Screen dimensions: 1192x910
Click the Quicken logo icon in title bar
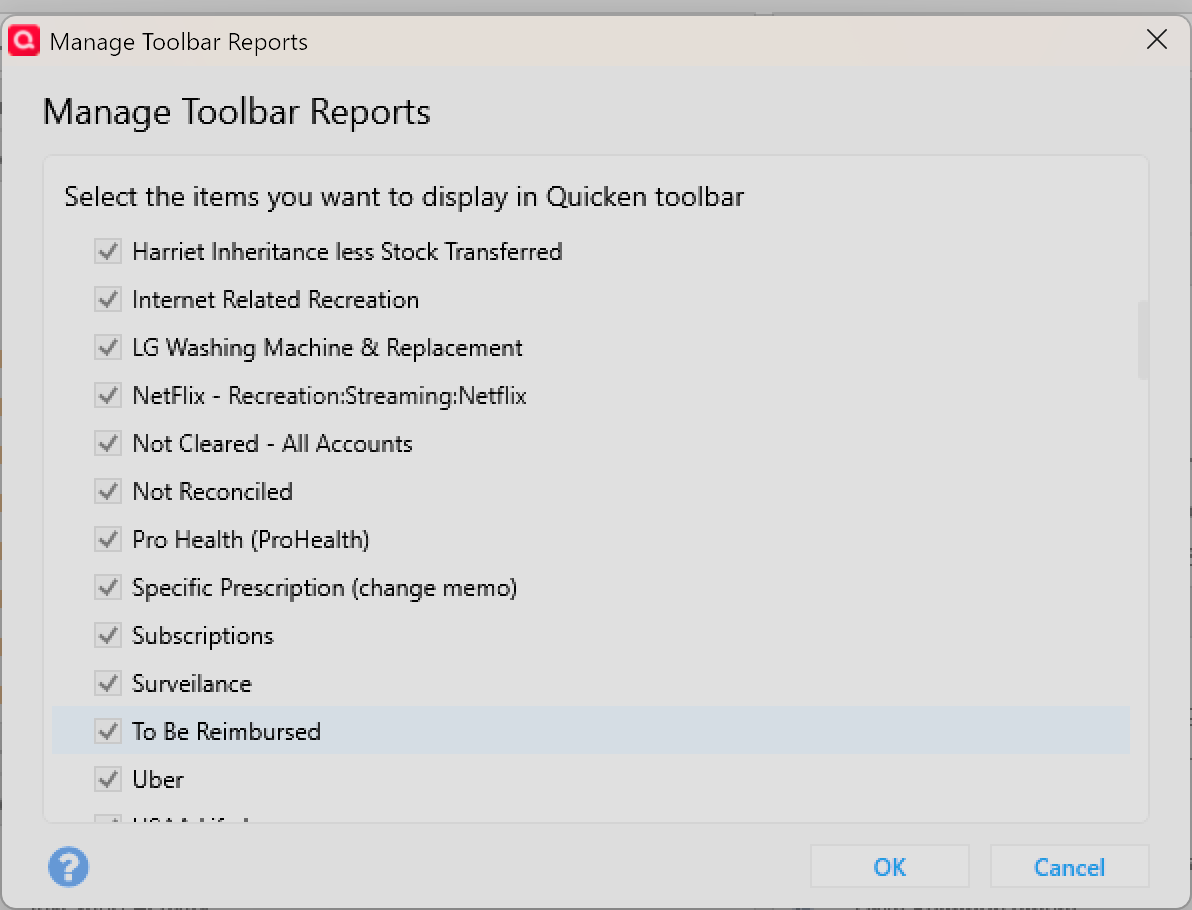pos(24,40)
